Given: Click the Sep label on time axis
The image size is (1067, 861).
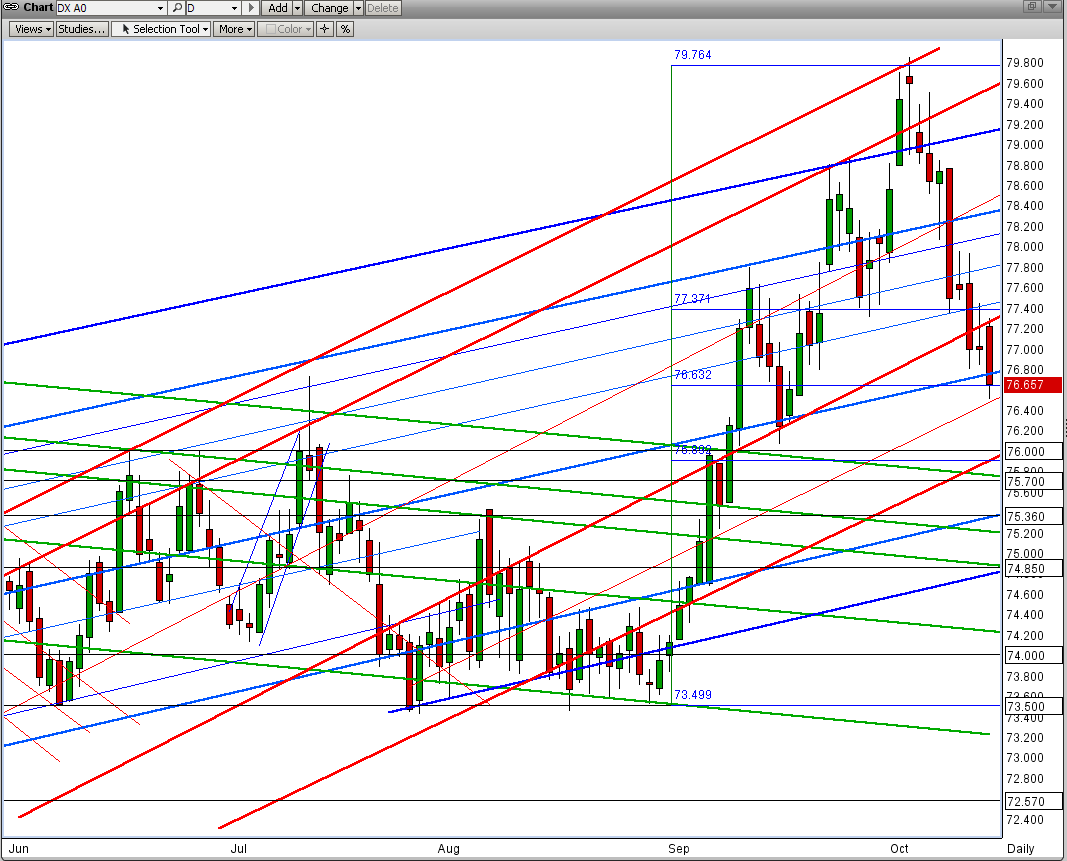Looking at the screenshot, I should coord(678,849).
